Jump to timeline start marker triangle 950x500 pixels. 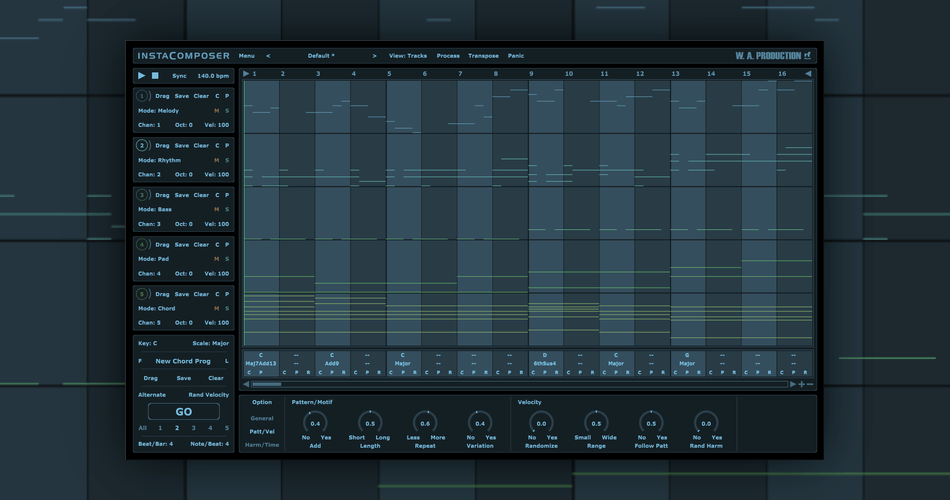coord(246,74)
